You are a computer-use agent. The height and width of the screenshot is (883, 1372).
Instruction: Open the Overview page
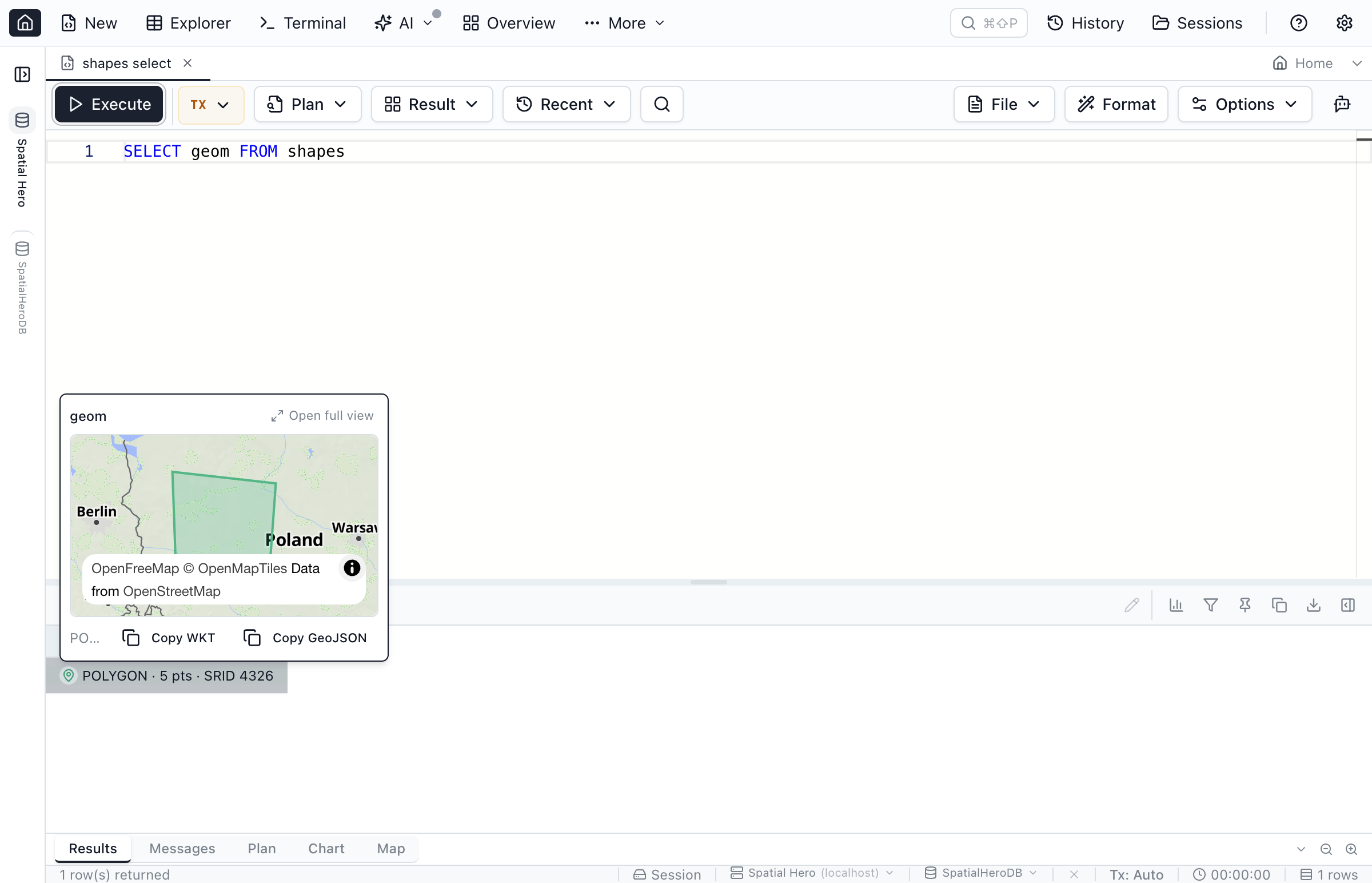tap(509, 23)
